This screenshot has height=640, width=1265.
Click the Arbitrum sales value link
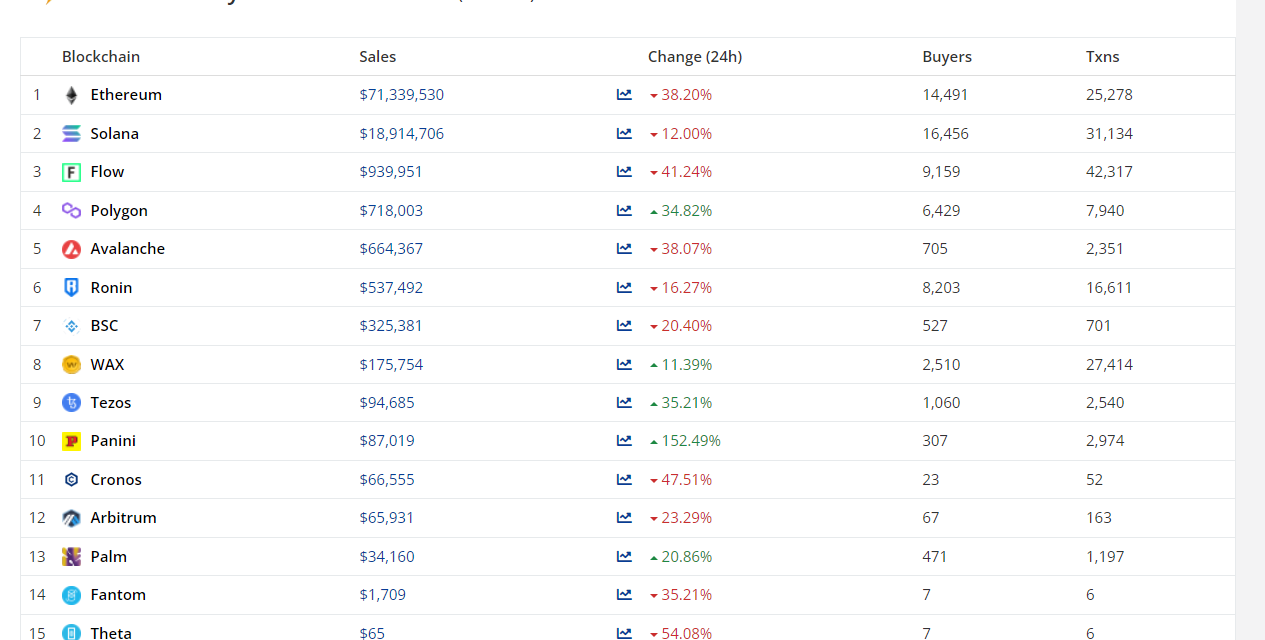click(386, 517)
